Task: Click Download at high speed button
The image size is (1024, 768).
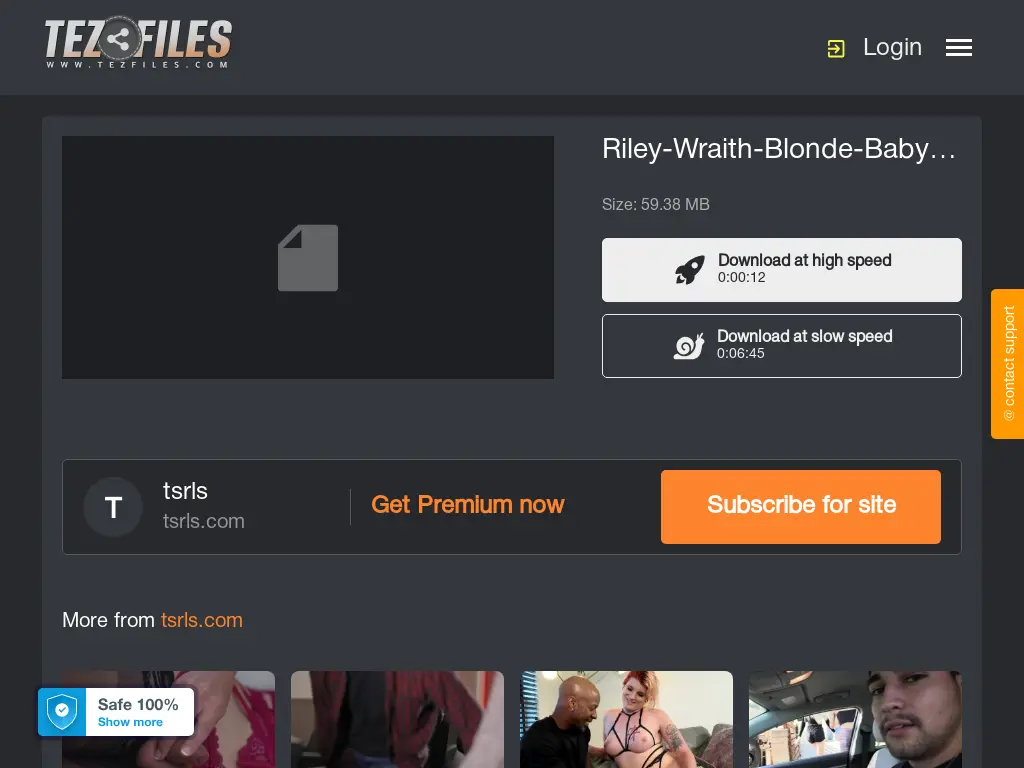Action: (x=782, y=270)
